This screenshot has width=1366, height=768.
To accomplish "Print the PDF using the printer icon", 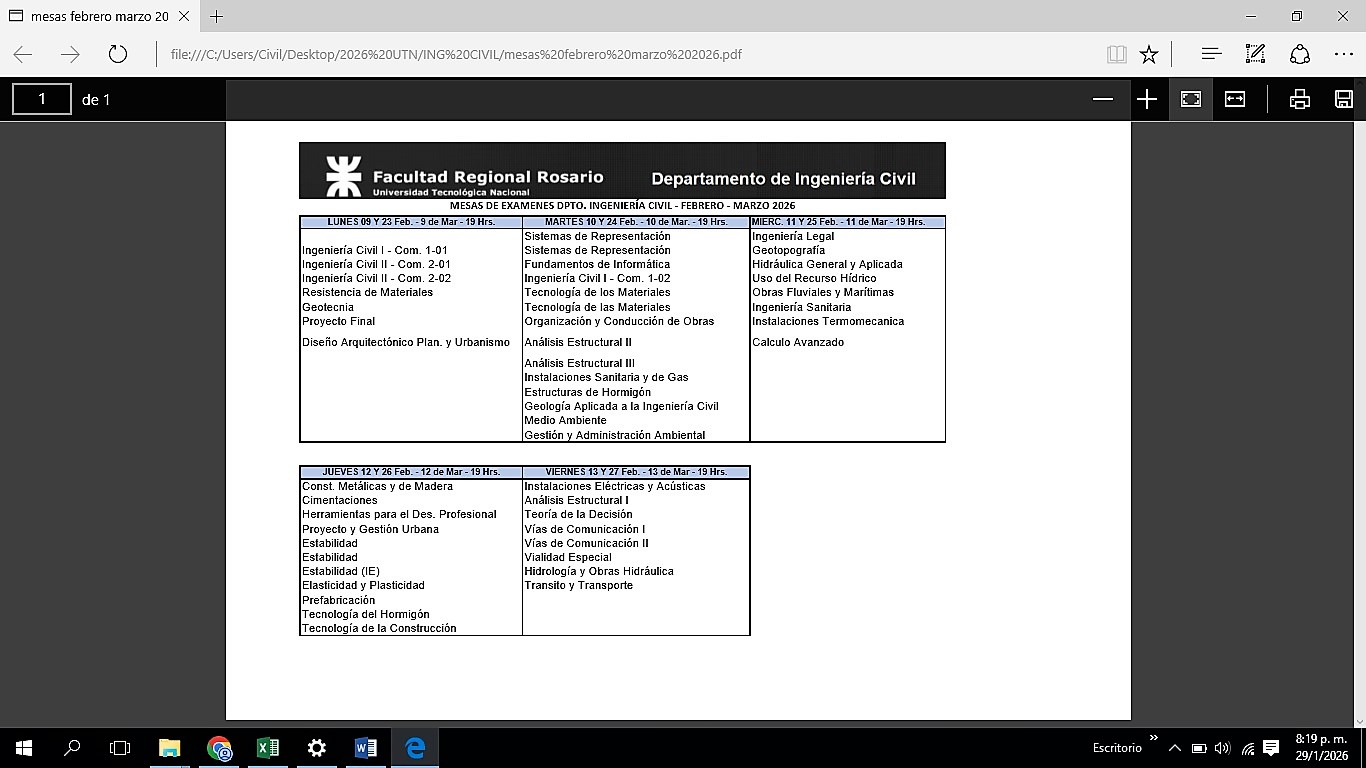I will pos(1299,99).
